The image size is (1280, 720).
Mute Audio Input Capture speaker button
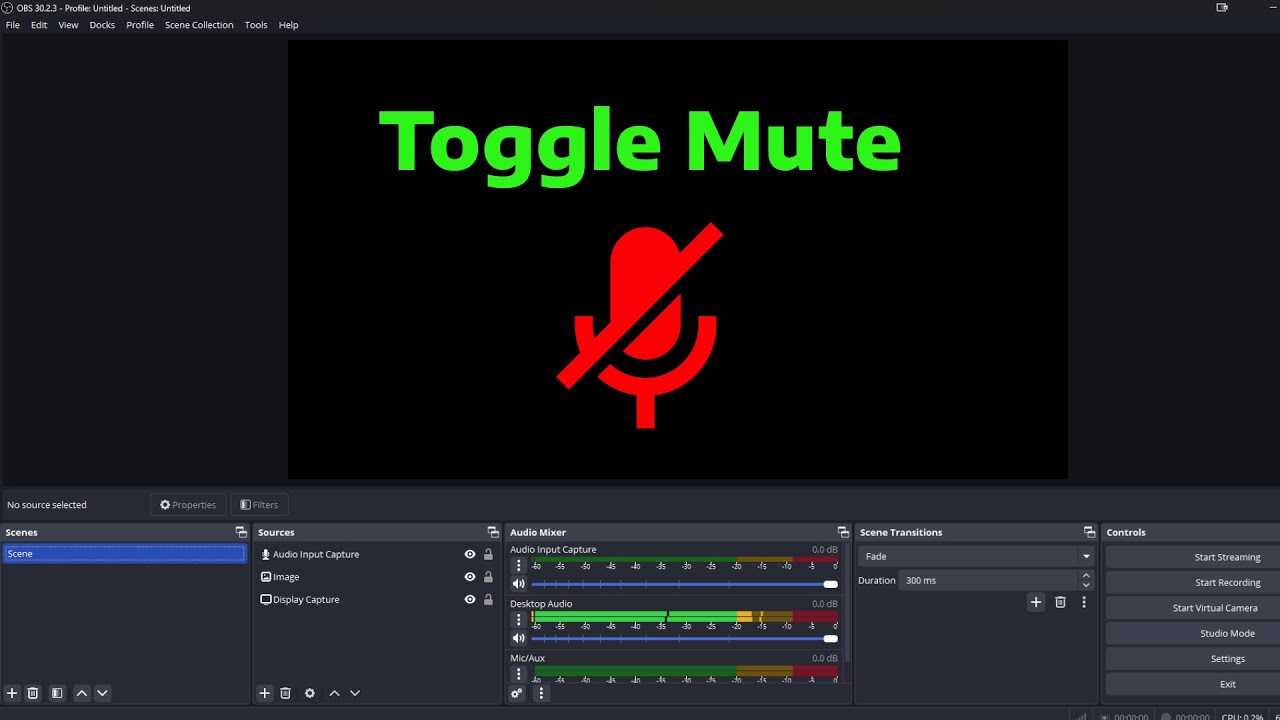[518, 584]
